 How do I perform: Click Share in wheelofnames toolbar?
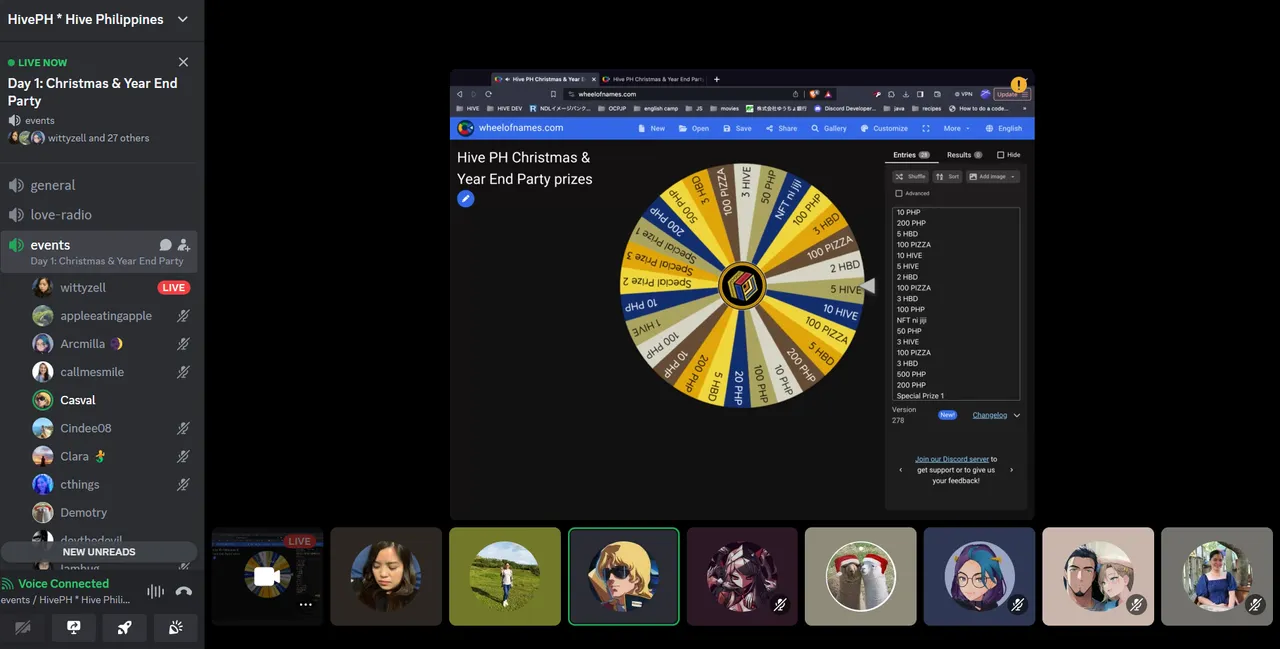[x=781, y=128]
